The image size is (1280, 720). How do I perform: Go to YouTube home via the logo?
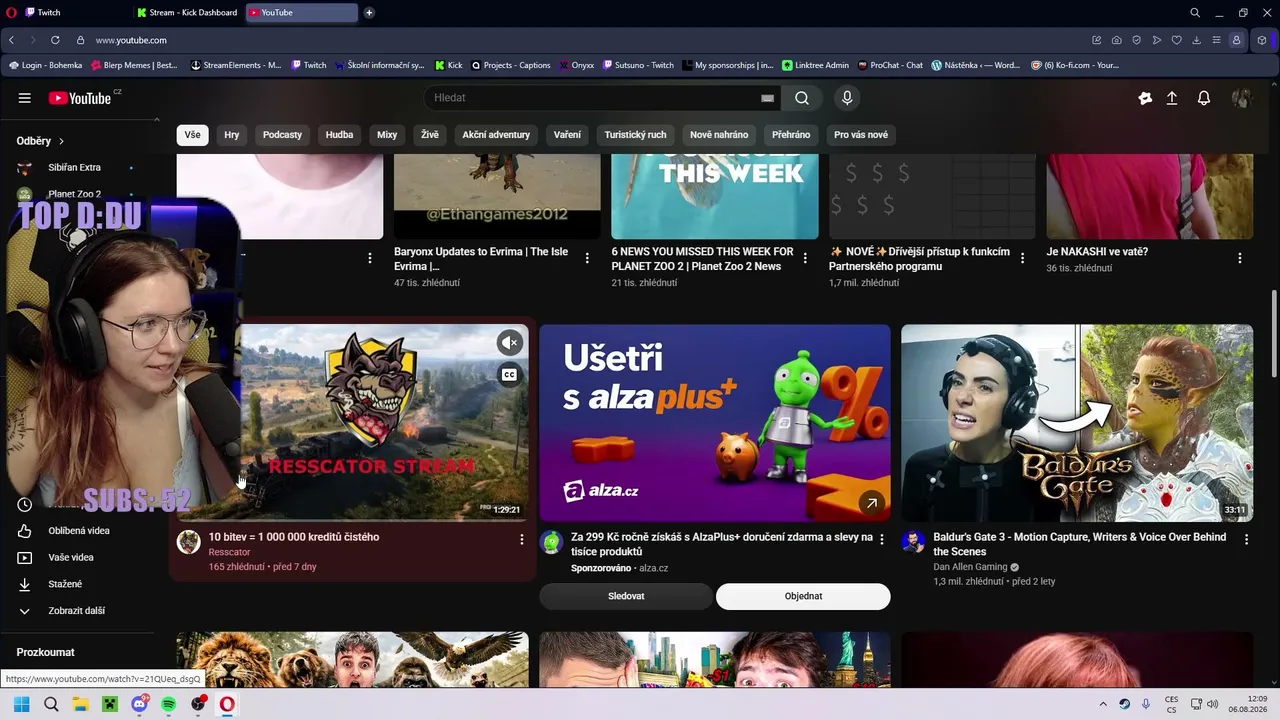pos(80,98)
